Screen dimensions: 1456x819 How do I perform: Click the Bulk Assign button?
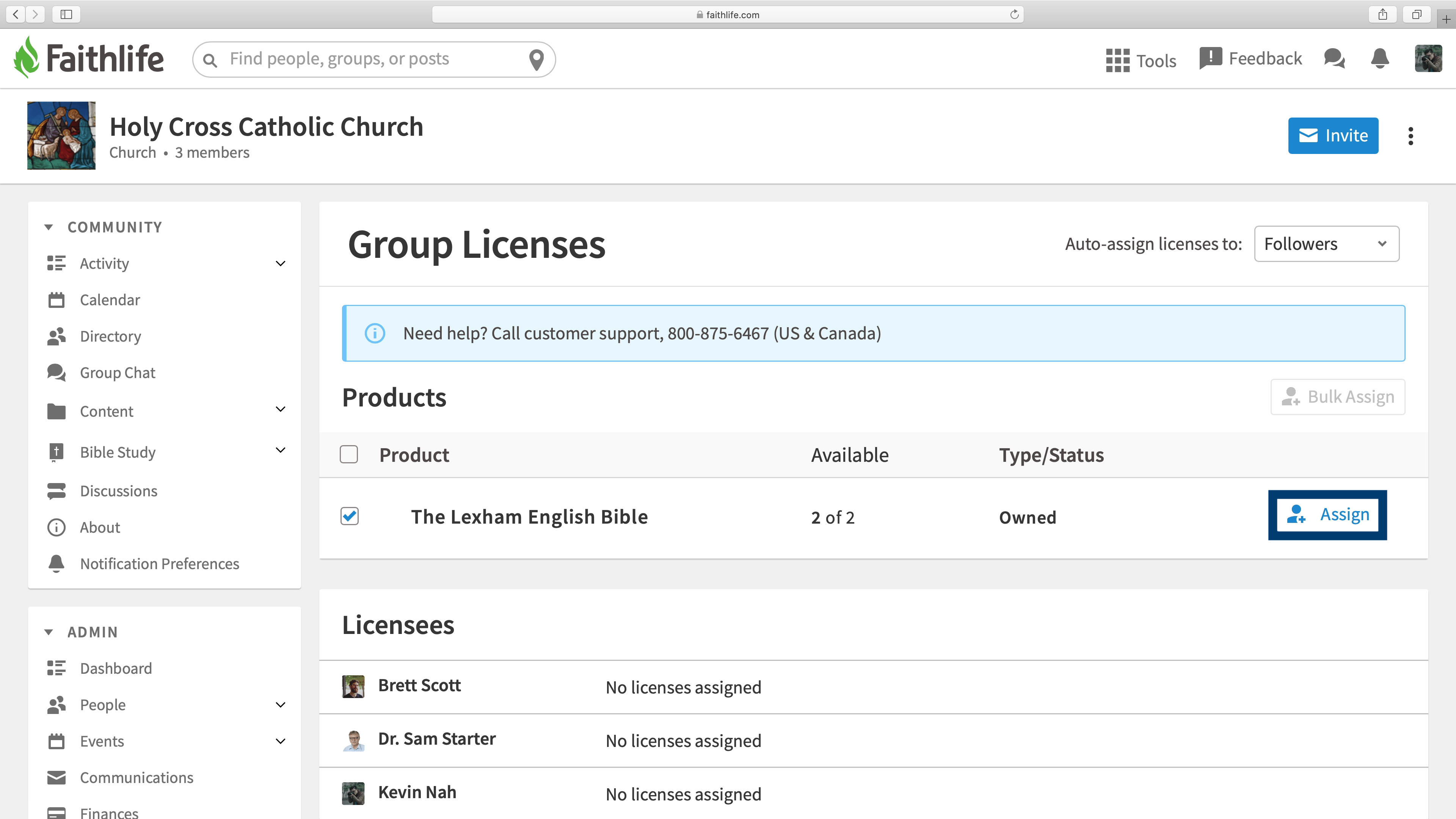pos(1337,397)
